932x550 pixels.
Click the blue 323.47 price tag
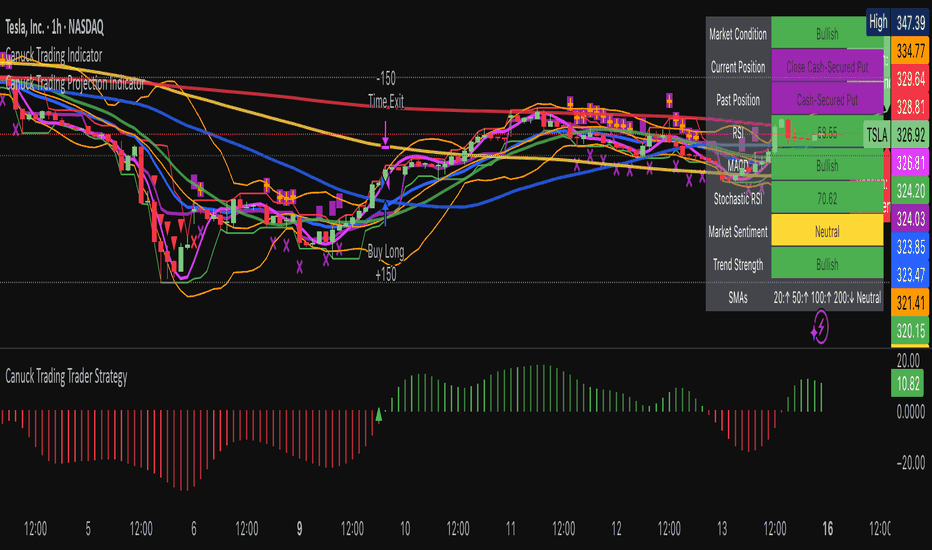911,275
